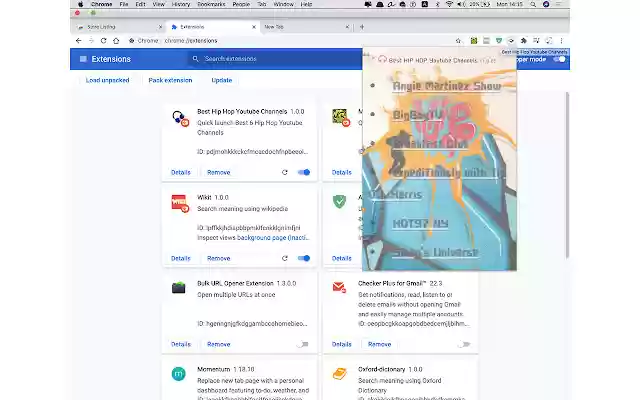The height and width of the screenshot is (400, 640).
Task: Open the BigBoyTV link in popup
Action: pos(418,115)
